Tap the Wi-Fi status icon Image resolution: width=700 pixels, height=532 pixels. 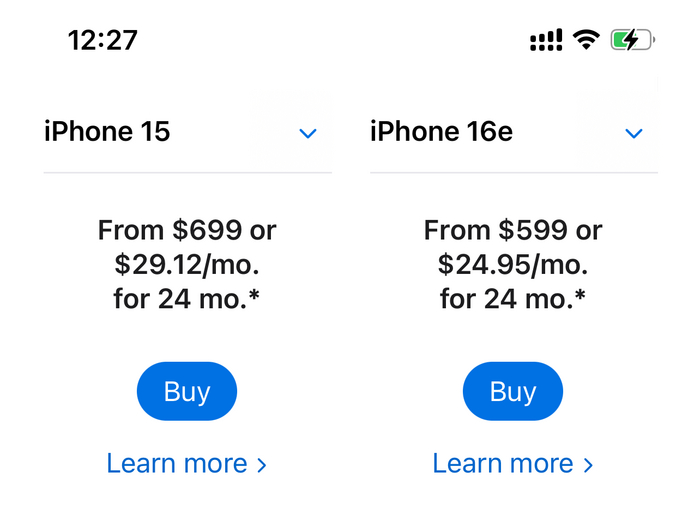587,40
